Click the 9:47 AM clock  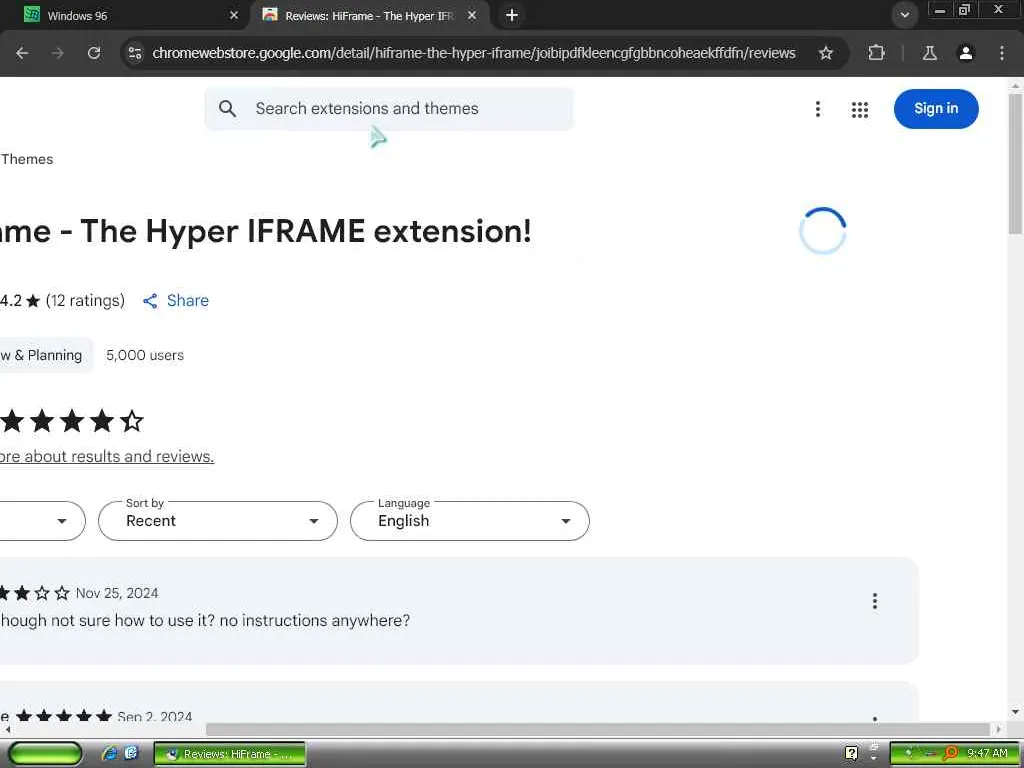coord(987,753)
